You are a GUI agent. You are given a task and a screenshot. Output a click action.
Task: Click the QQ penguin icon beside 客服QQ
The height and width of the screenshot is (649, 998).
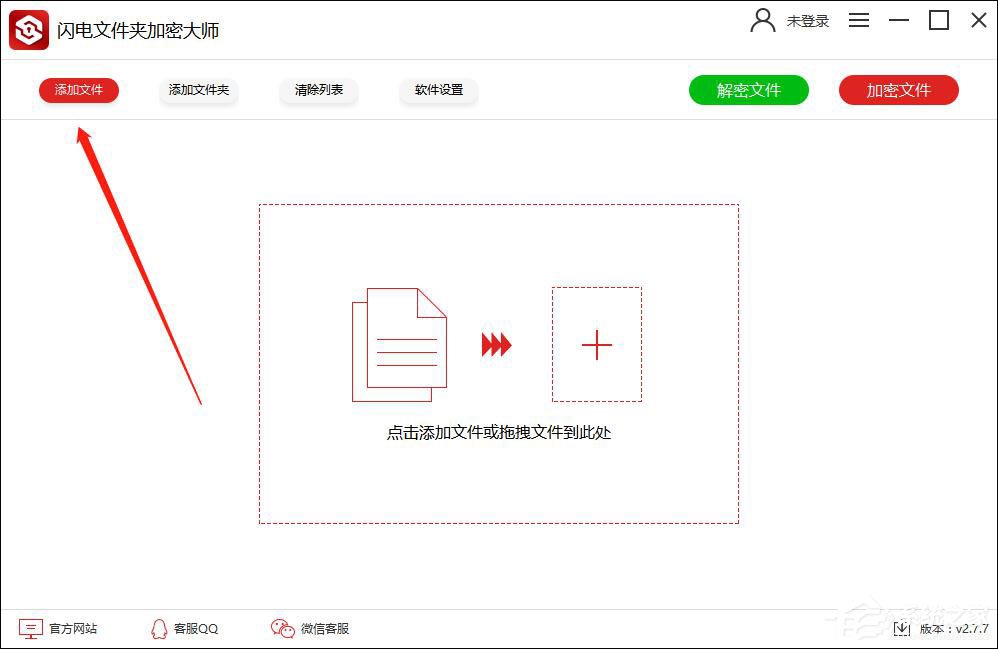click(158, 628)
